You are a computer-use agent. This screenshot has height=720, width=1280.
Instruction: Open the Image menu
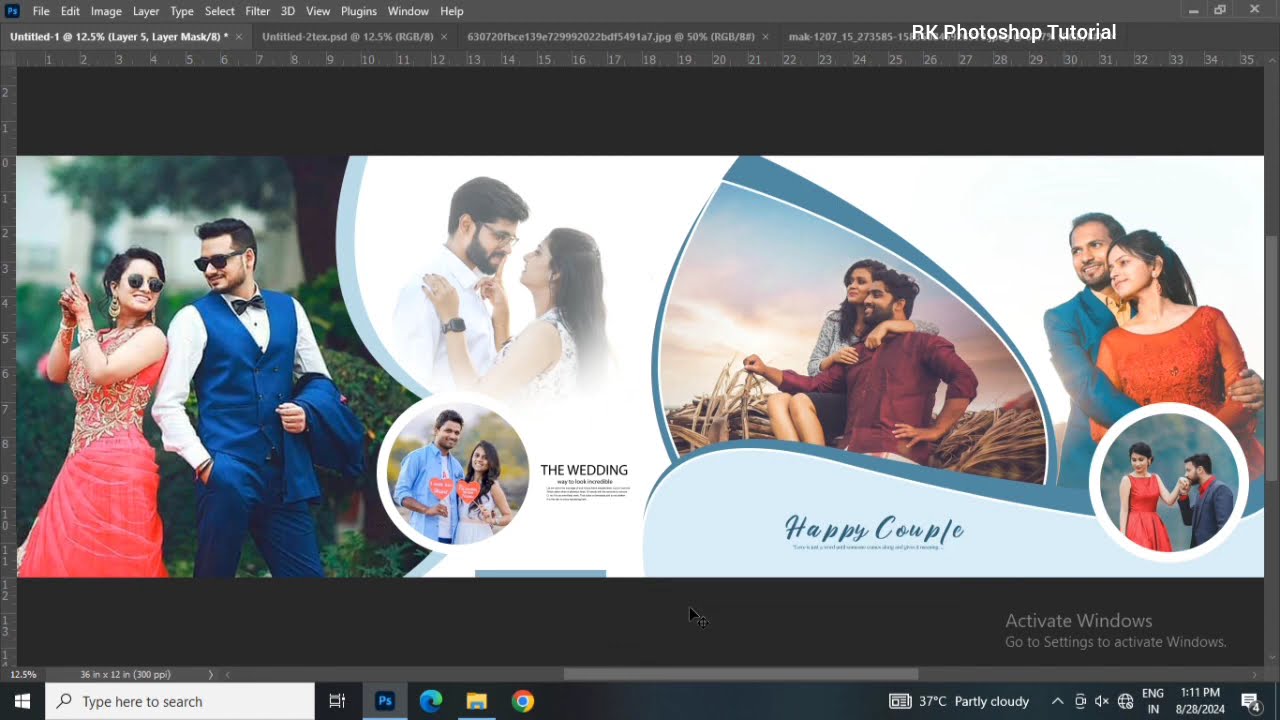[106, 11]
